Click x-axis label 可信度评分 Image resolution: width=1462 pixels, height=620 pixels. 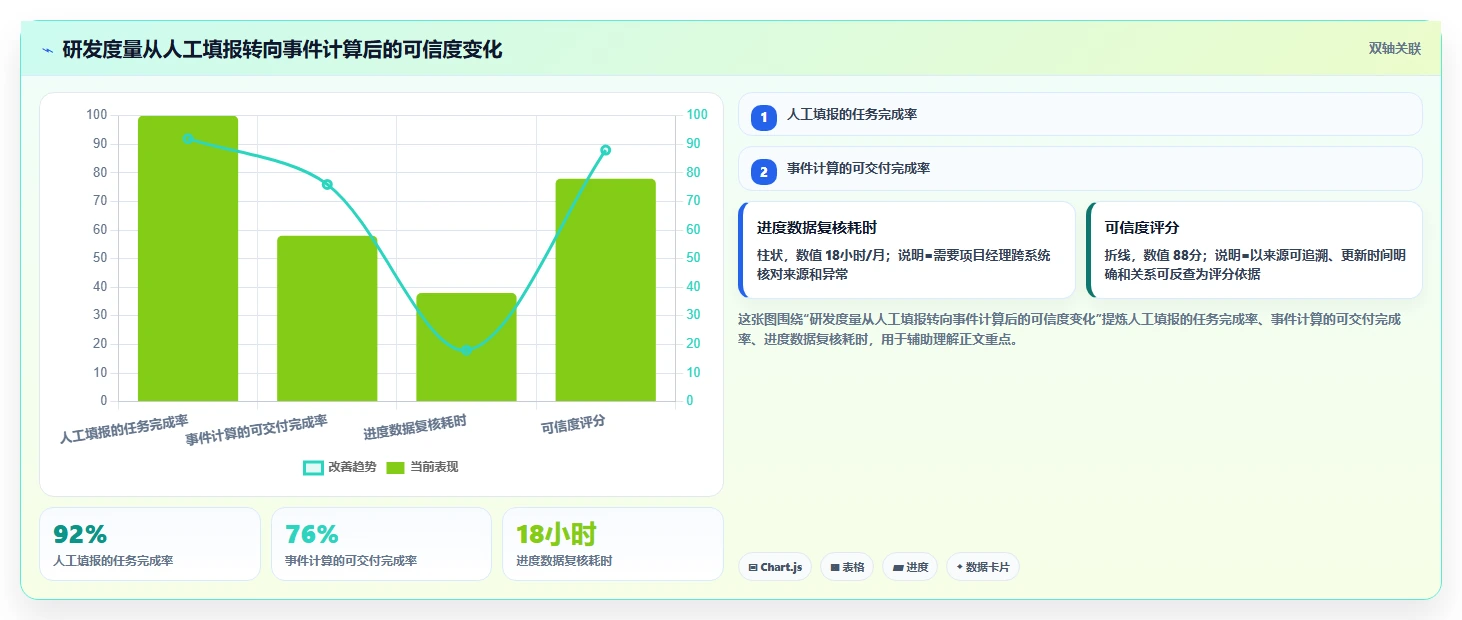573,424
